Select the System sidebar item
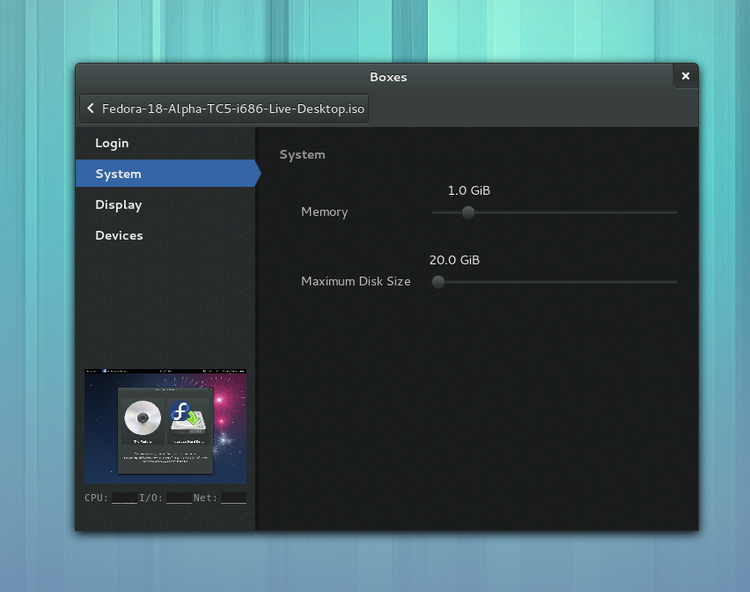 click(x=118, y=174)
